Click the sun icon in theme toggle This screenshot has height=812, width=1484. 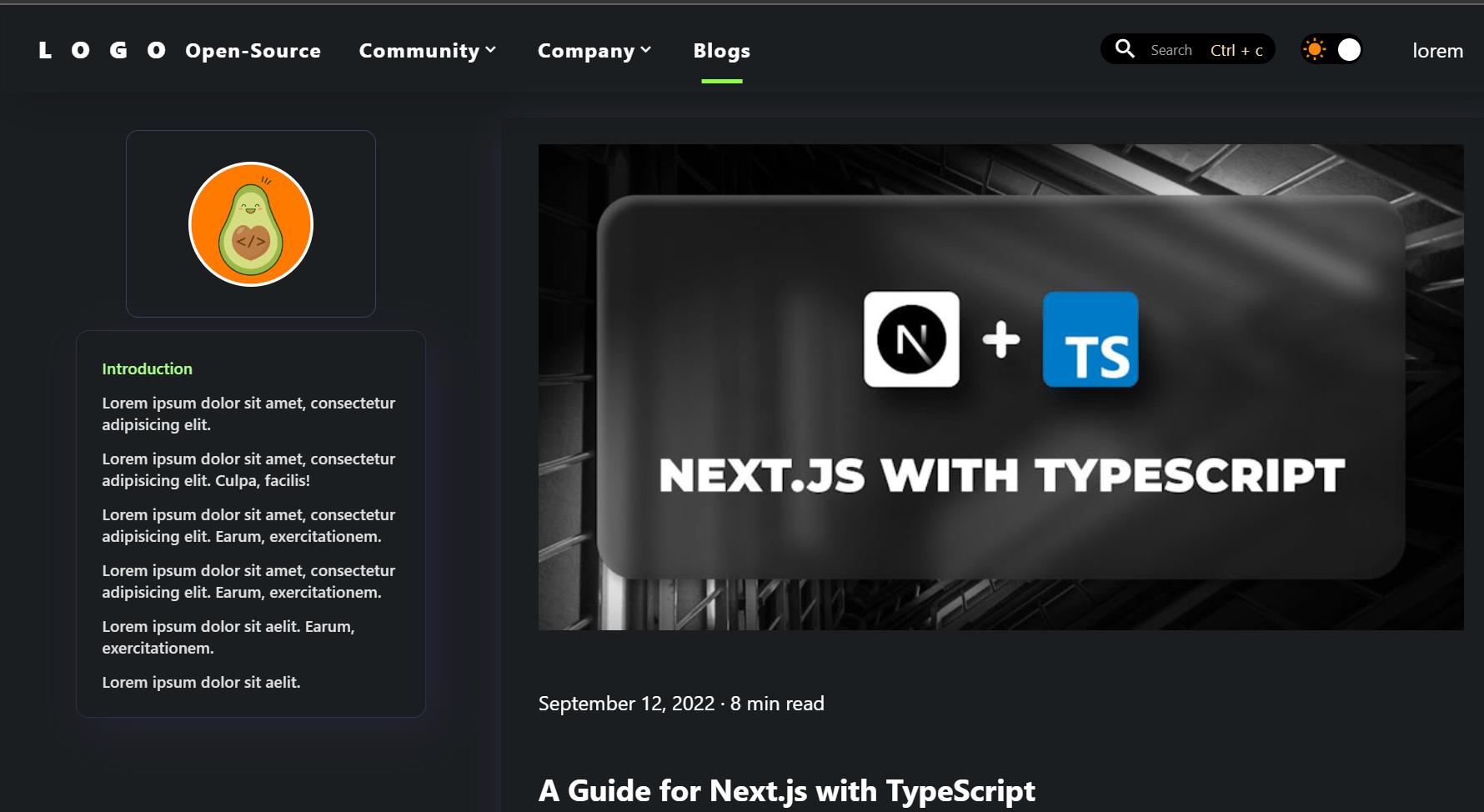click(x=1315, y=49)
